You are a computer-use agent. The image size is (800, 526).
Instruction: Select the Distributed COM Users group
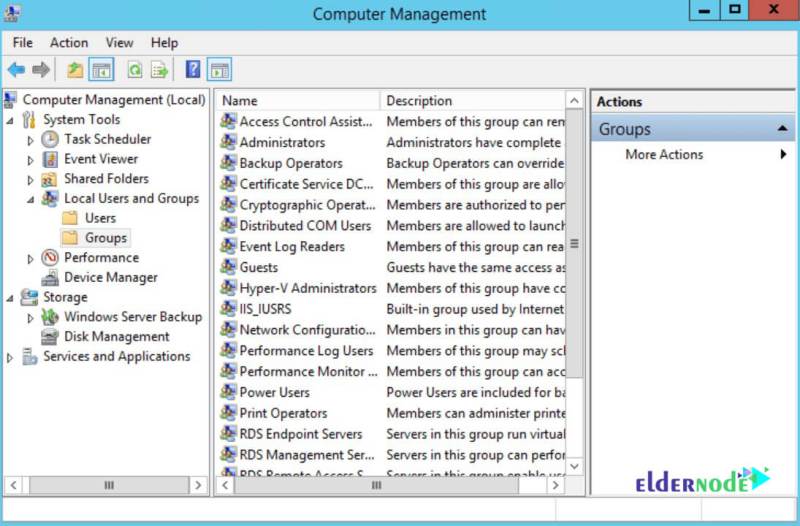(x=305, y=226)
